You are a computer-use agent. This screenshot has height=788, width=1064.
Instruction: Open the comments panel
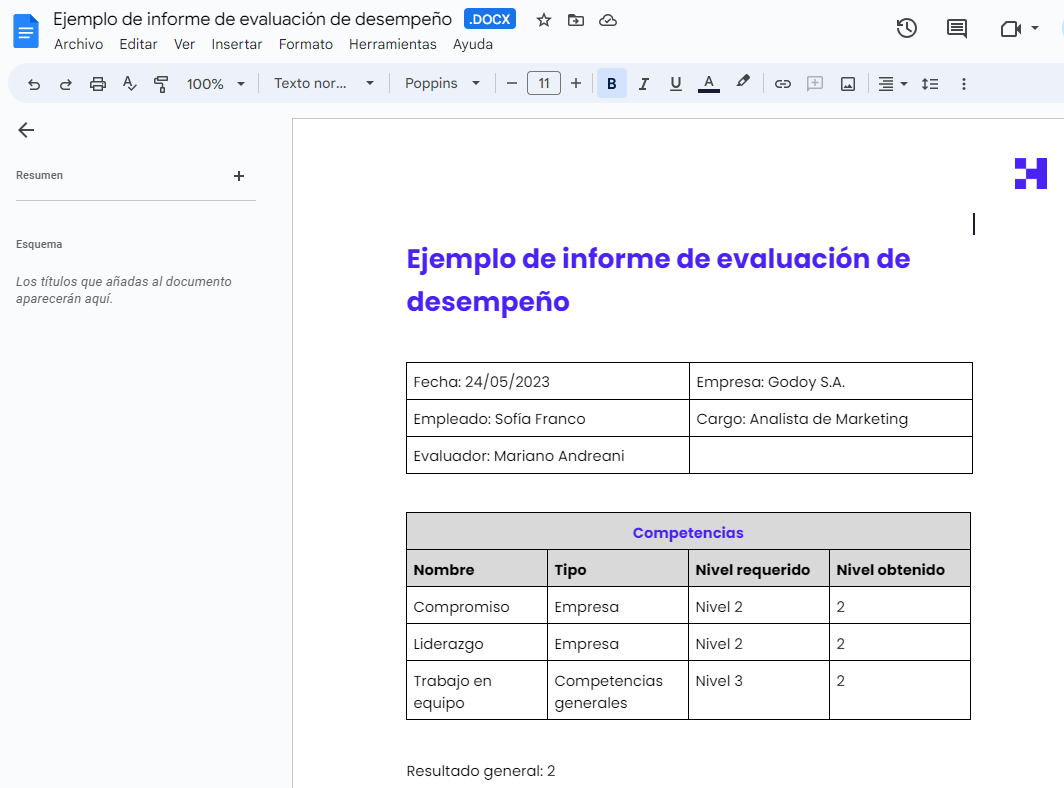(956, 28)
